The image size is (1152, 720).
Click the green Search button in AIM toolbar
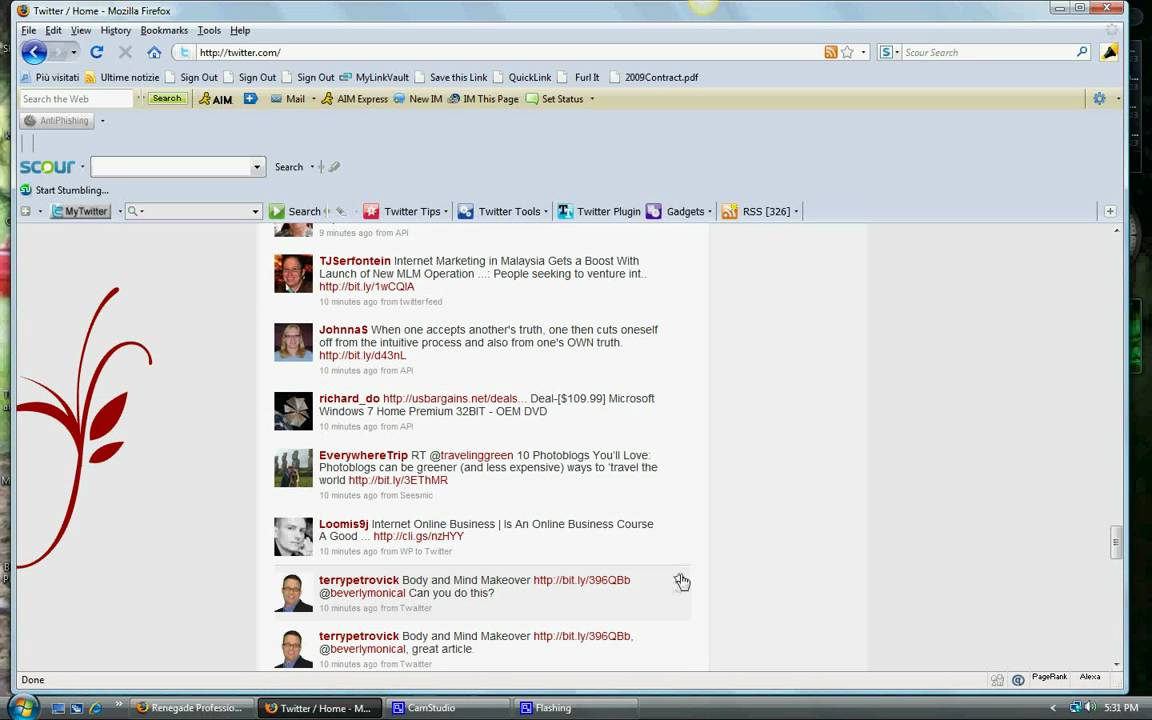point(168,98)
